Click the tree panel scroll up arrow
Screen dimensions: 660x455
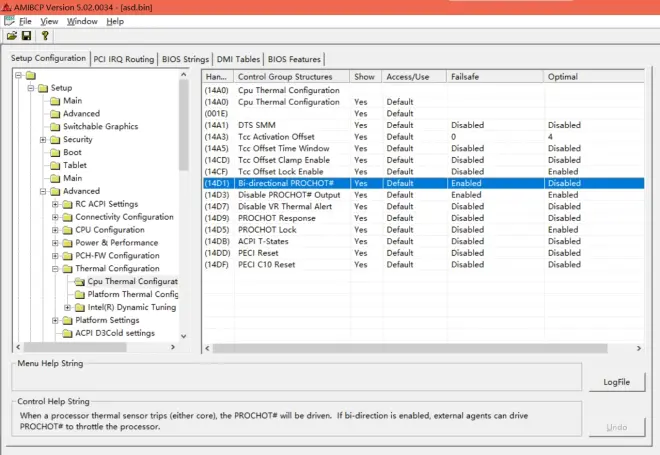[184, 75]
